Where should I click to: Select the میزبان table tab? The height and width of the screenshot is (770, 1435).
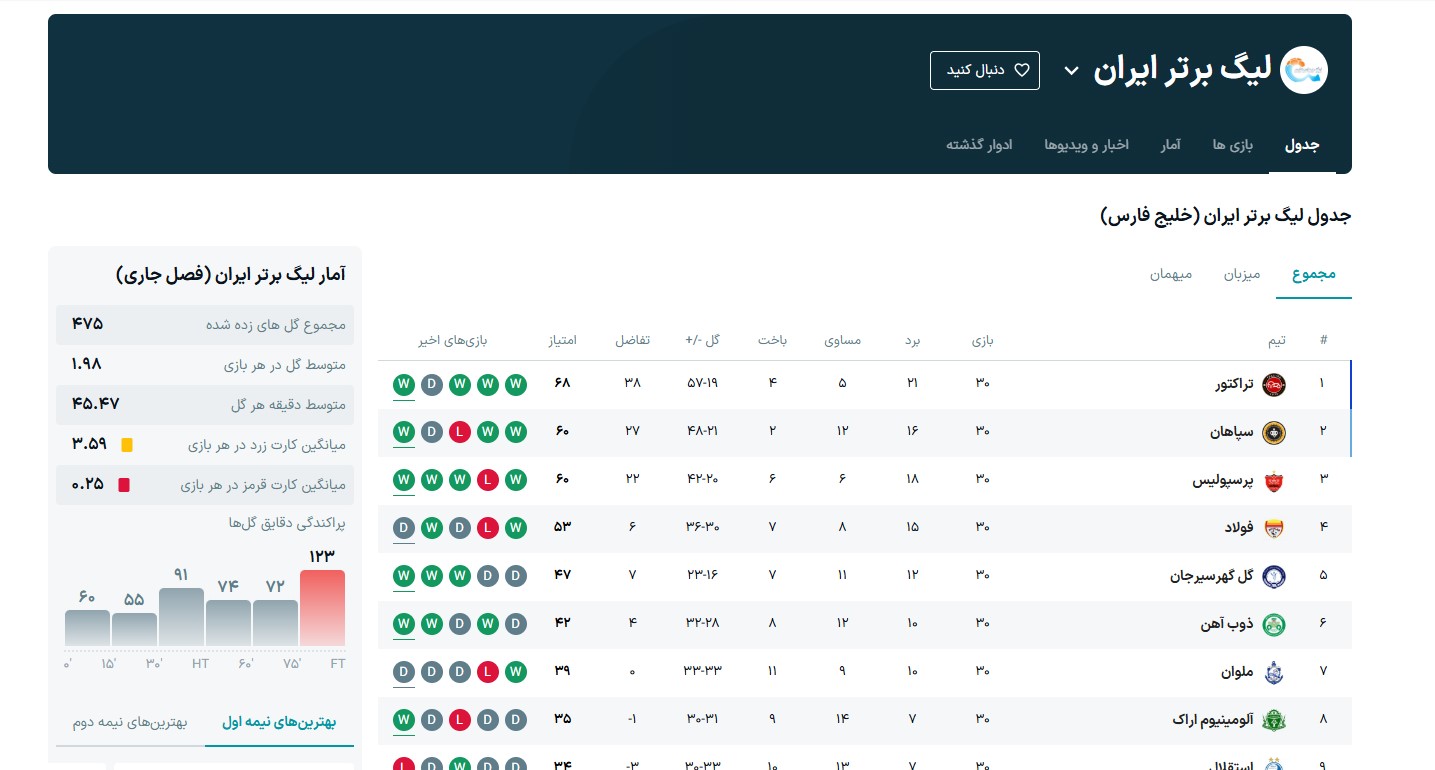pos(1242,274)
